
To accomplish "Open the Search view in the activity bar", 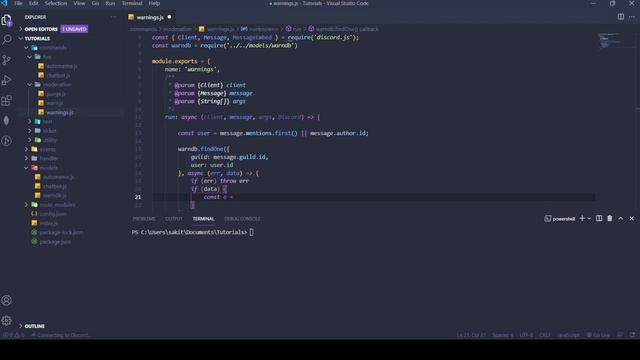I will click(7, 40).
